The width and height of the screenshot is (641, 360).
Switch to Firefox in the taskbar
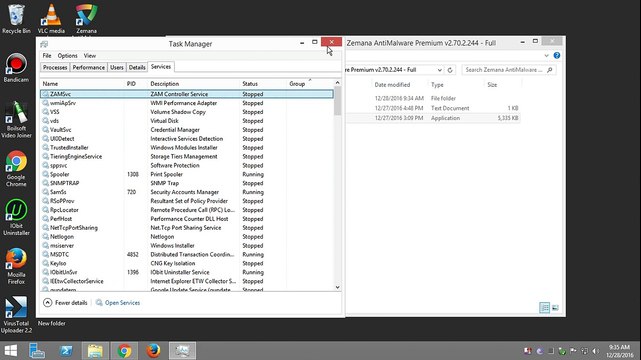pos(153,351)
